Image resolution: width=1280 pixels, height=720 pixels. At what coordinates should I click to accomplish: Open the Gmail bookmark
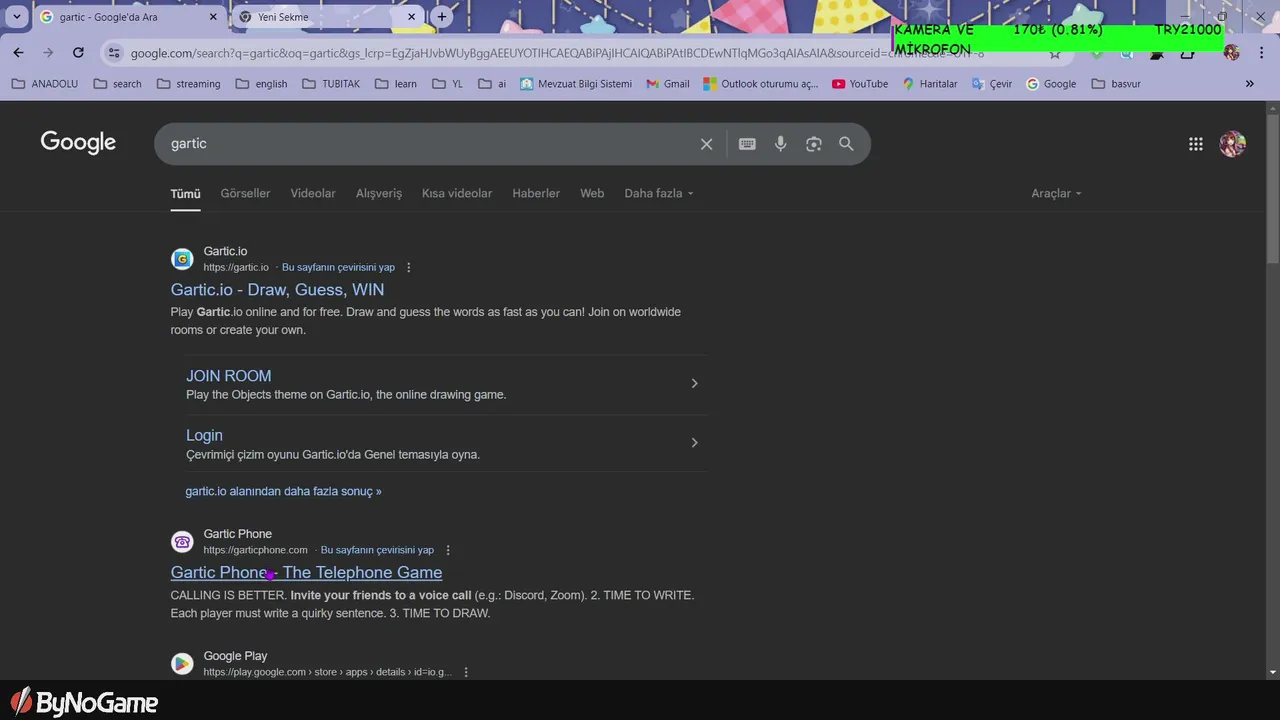pos(668,84)
